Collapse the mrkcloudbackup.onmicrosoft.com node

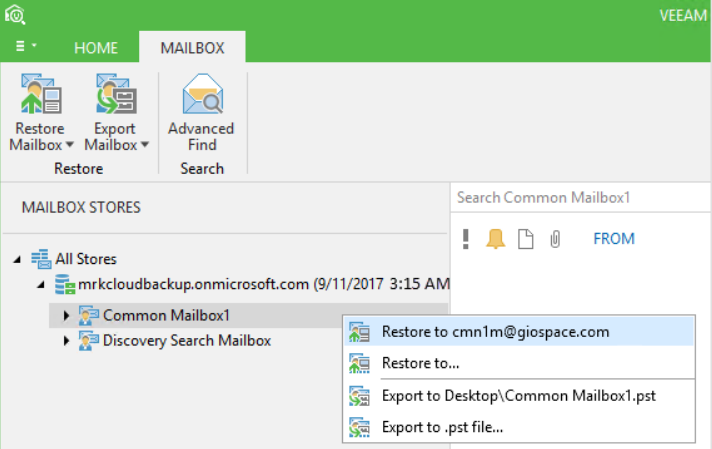pyautogui.click(x=41, y=285)
